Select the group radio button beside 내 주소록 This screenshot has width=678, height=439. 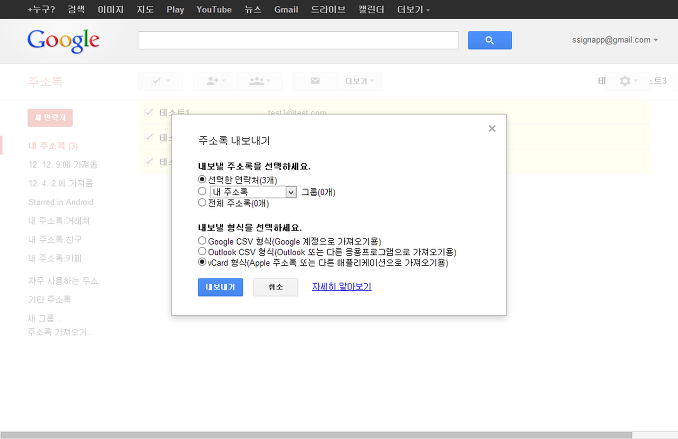[202, 191]
